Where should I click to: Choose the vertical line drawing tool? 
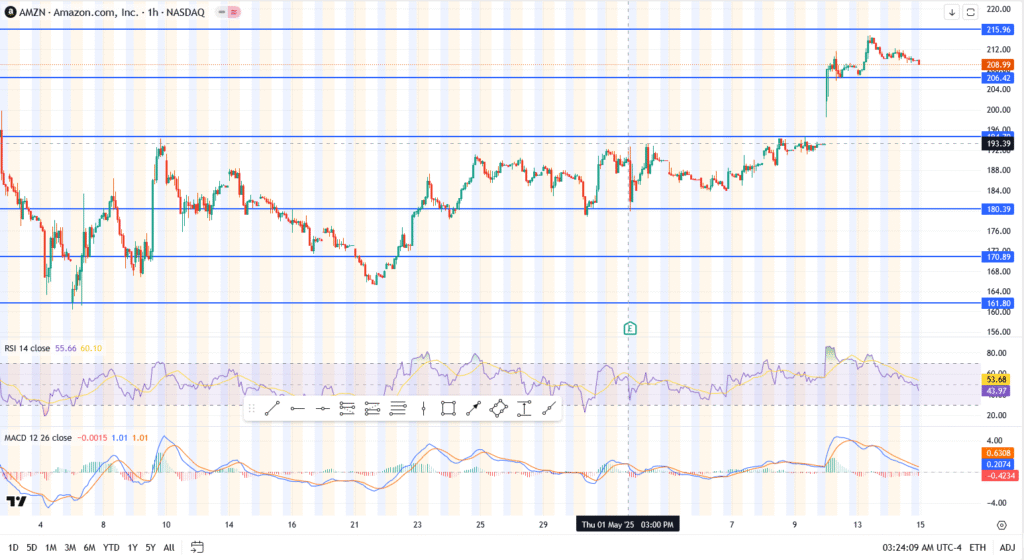pos(423,408)
